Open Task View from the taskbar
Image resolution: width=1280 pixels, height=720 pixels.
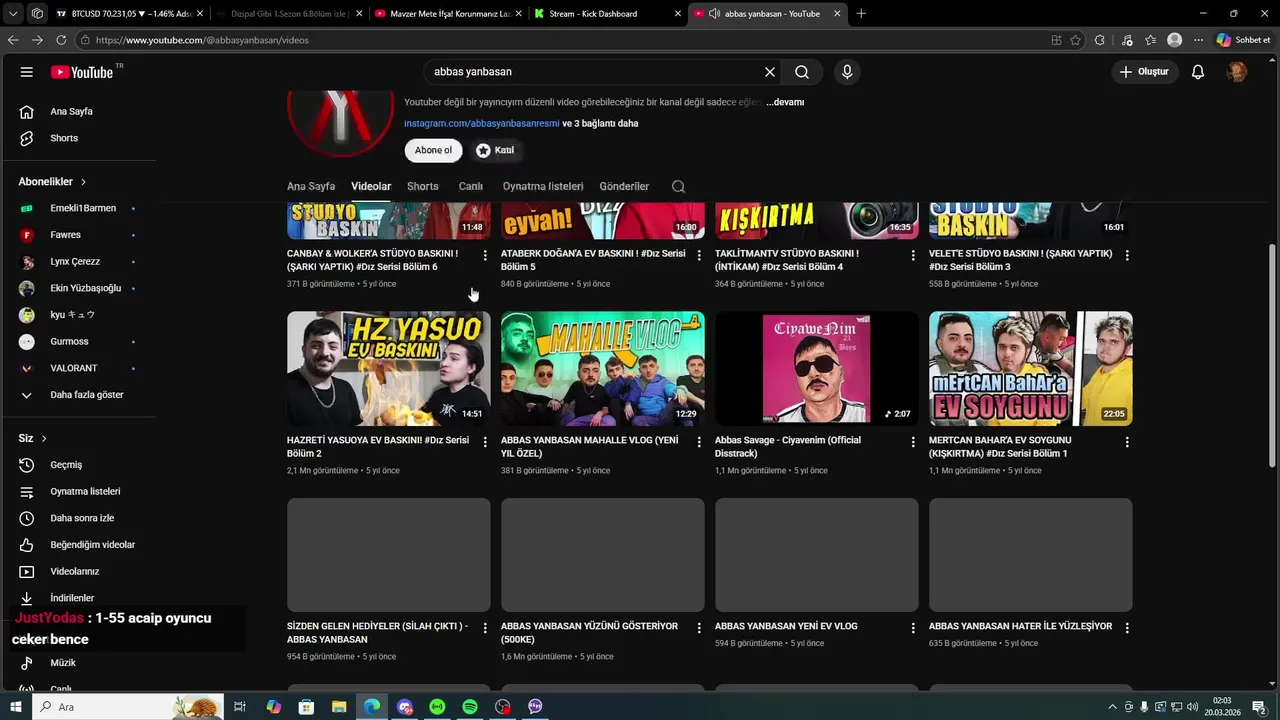(x=240, y=707)
